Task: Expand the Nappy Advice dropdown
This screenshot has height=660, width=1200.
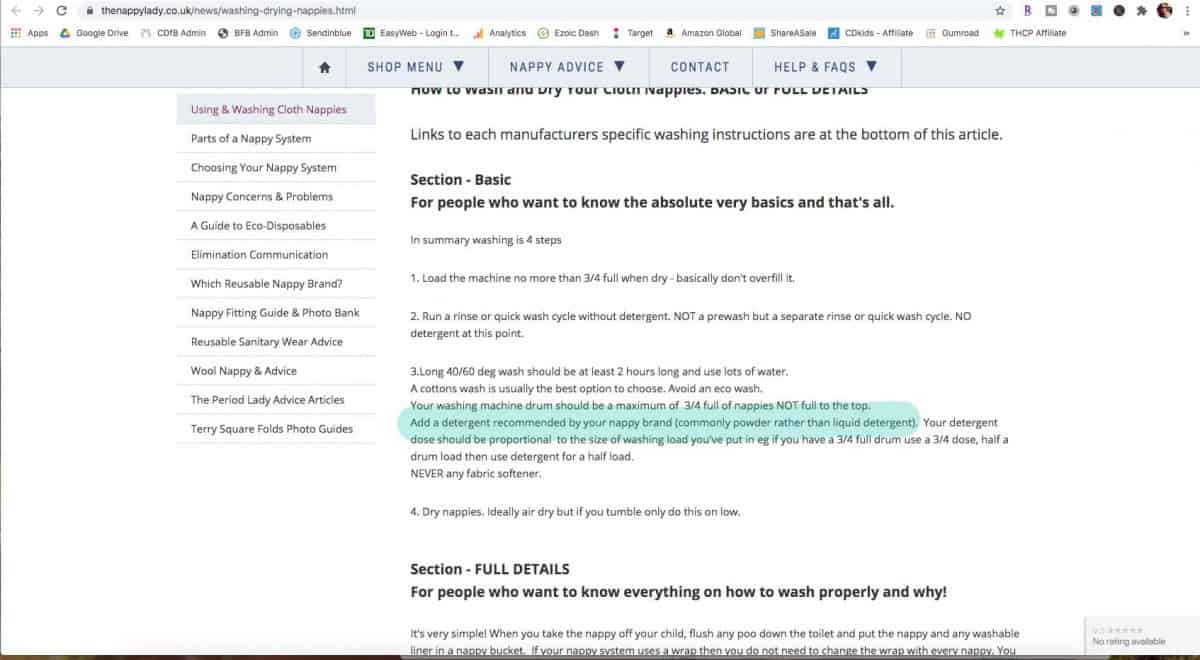Action: pos(567,67)
